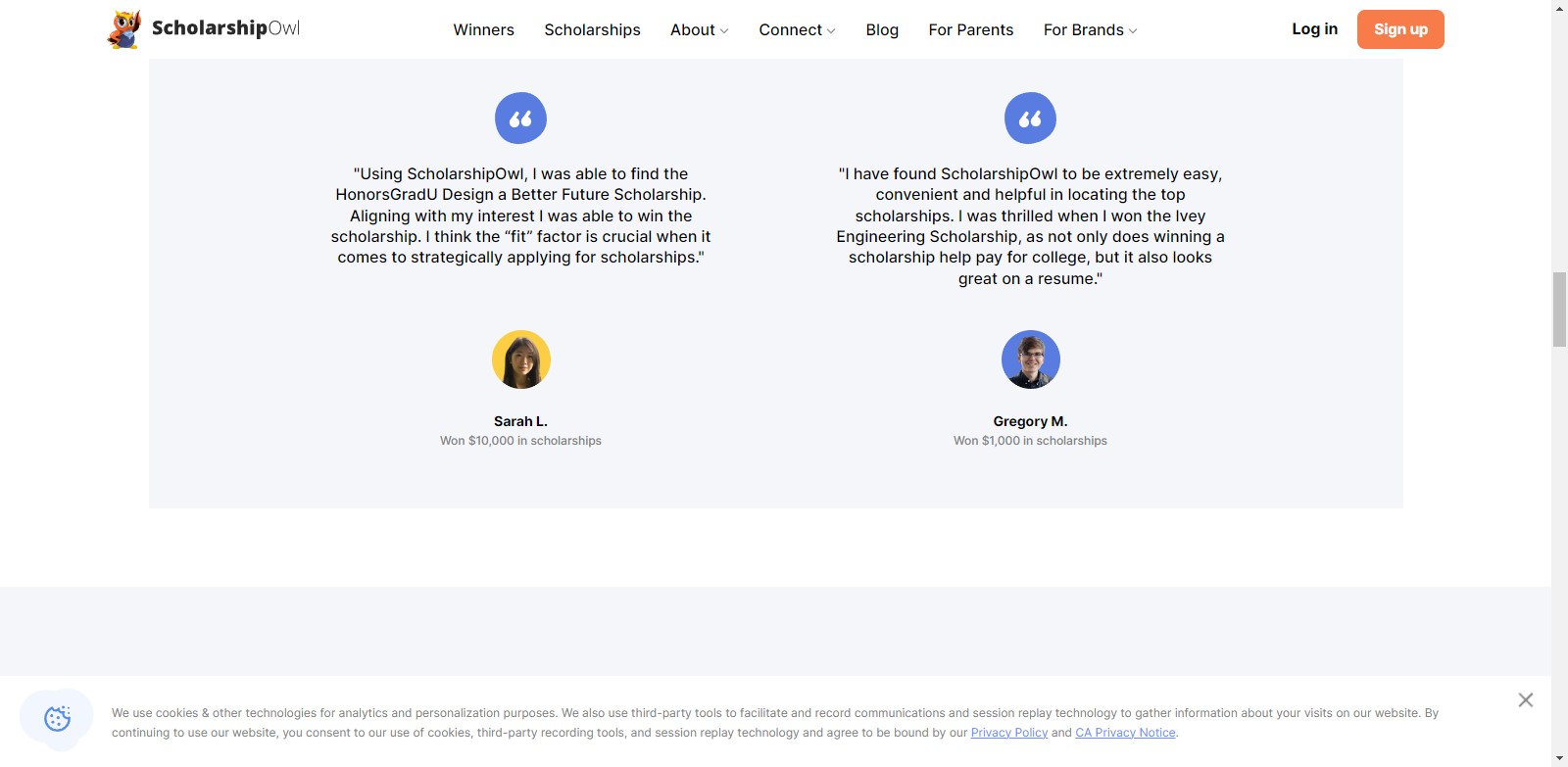Expand the About dropdown menu

699,30
